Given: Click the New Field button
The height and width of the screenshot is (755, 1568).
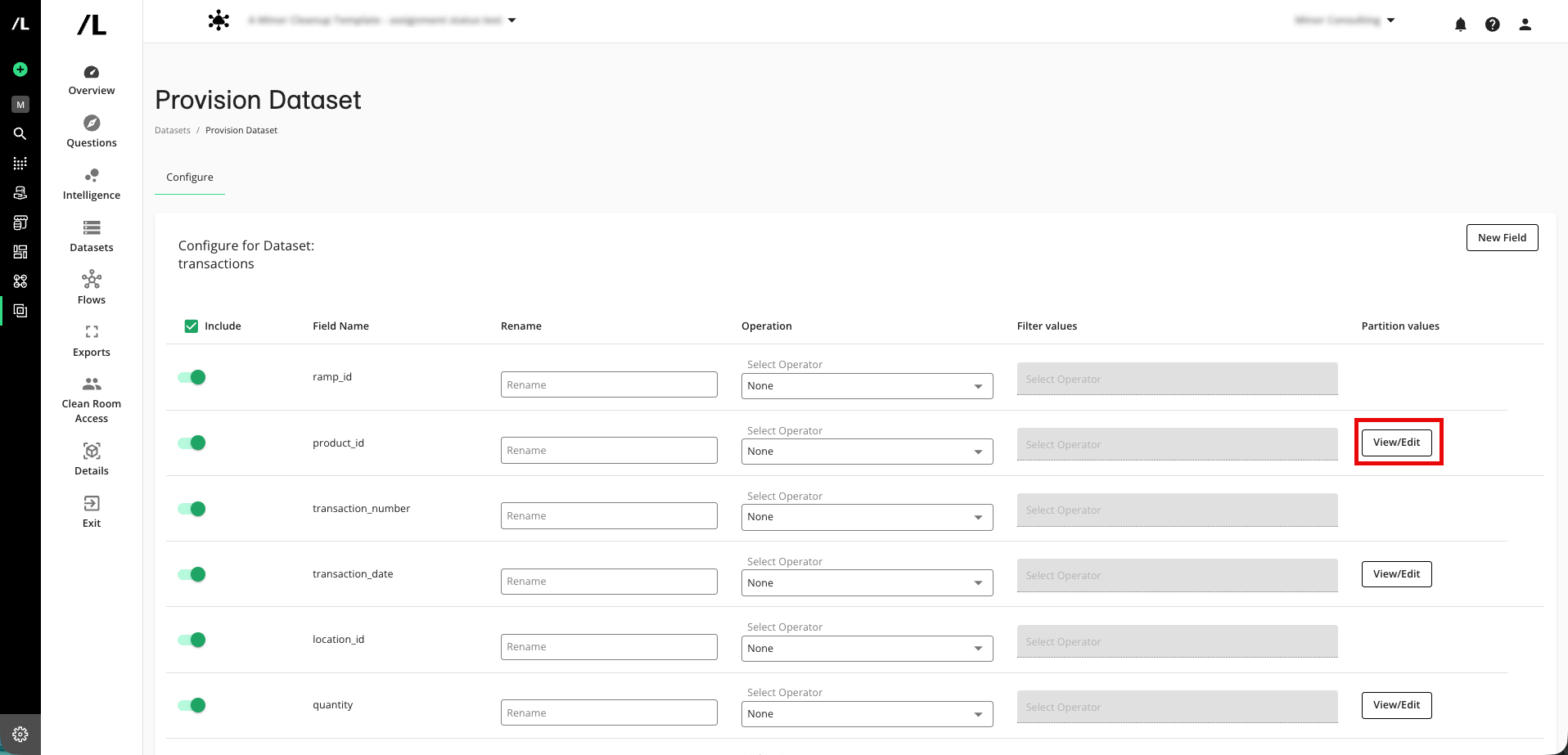Looking at the screenshot, I should (x=1502, y=238).
